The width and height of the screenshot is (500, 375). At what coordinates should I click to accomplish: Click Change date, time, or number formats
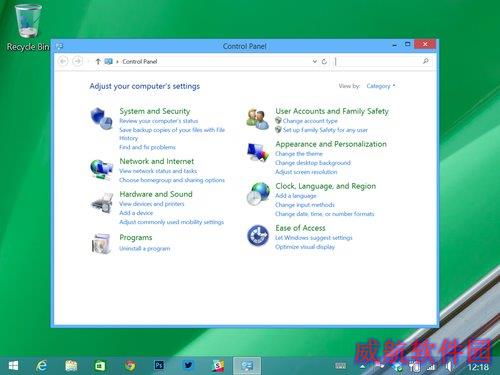325,214
